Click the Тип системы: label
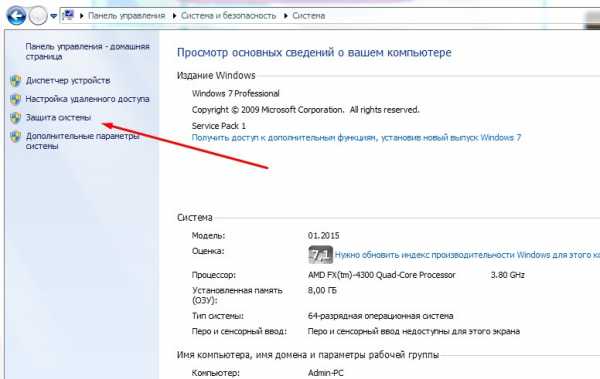Image resolution: width=600 pixels, height=379 pixels. point(218,316)
